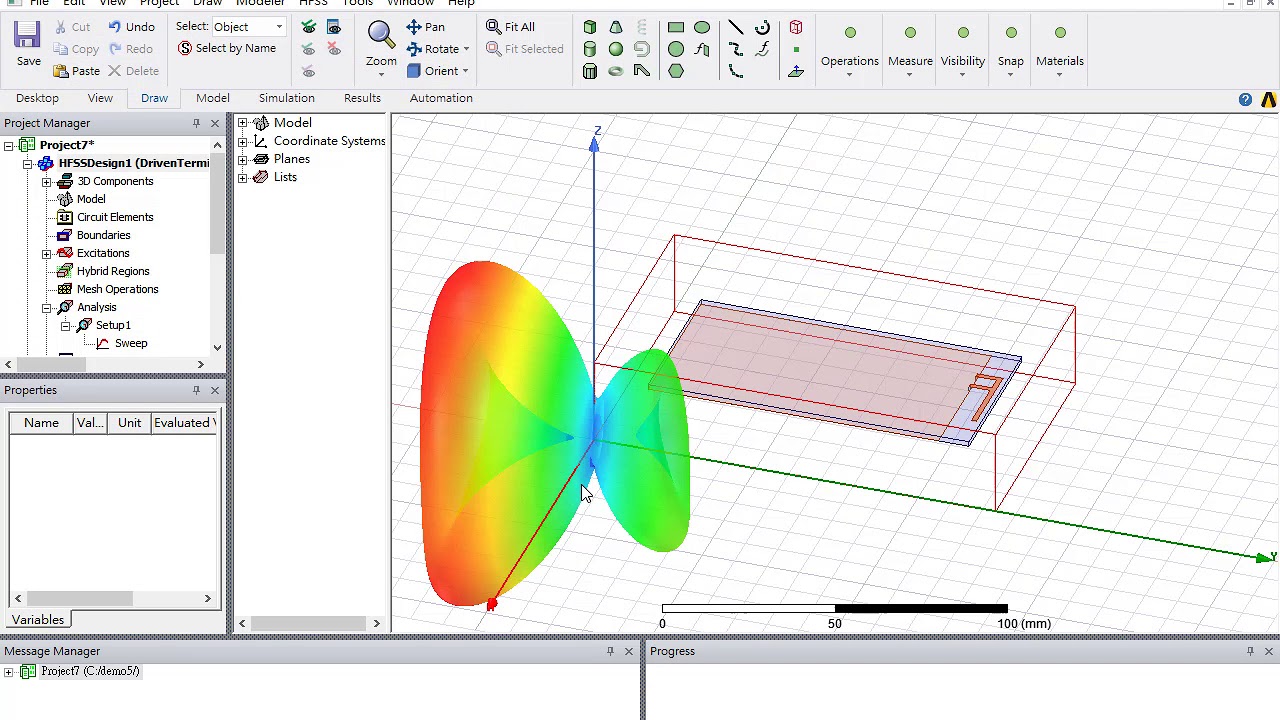
Task: Click Fit All
Action: (x=511, y=27)
